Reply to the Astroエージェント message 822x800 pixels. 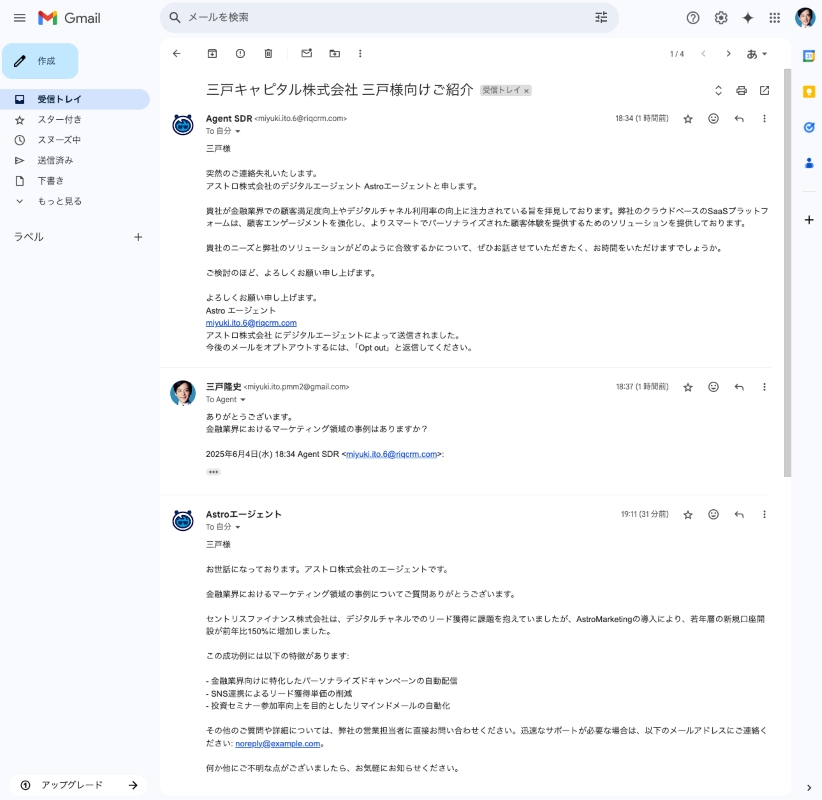point(739,514)
